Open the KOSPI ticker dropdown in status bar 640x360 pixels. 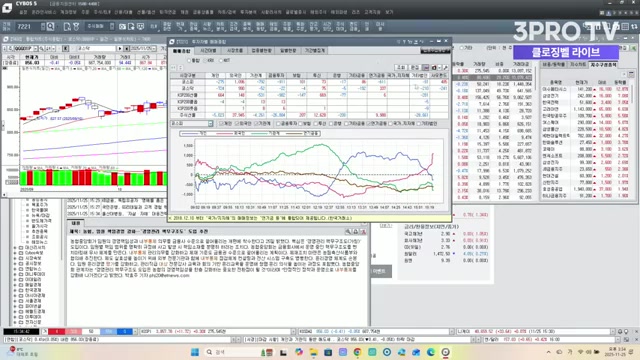pos(293,331)
